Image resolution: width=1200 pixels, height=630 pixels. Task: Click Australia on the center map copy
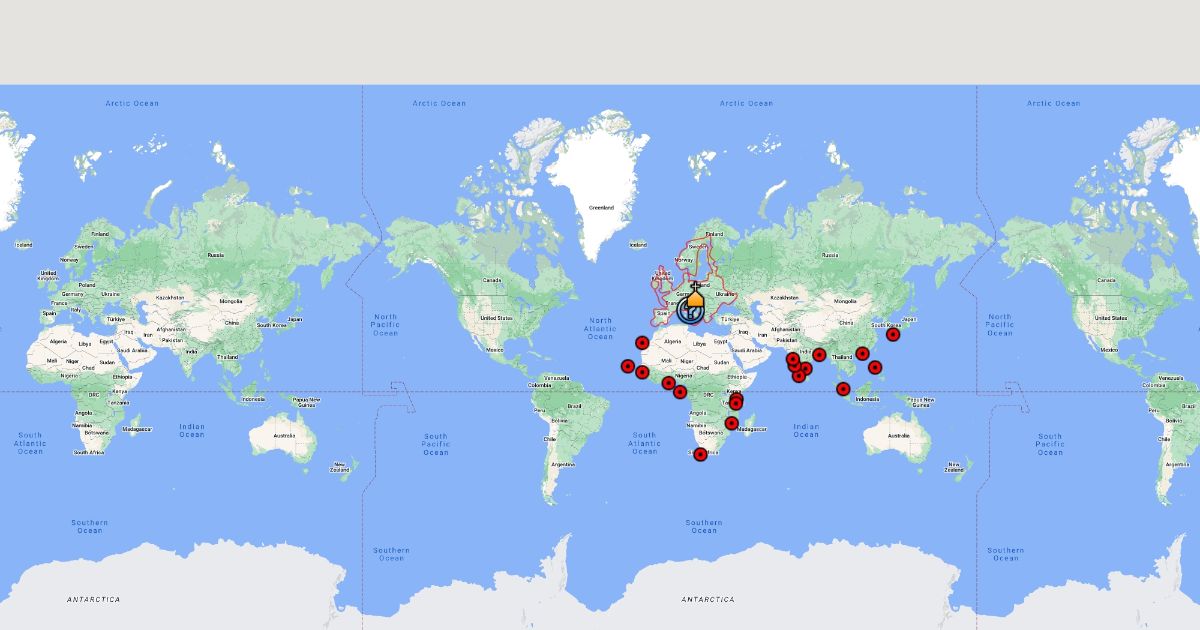coord(898,435)
